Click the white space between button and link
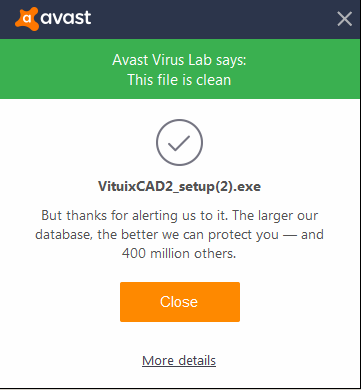Screen dimensions: 361x390 [x=180, y=337]
